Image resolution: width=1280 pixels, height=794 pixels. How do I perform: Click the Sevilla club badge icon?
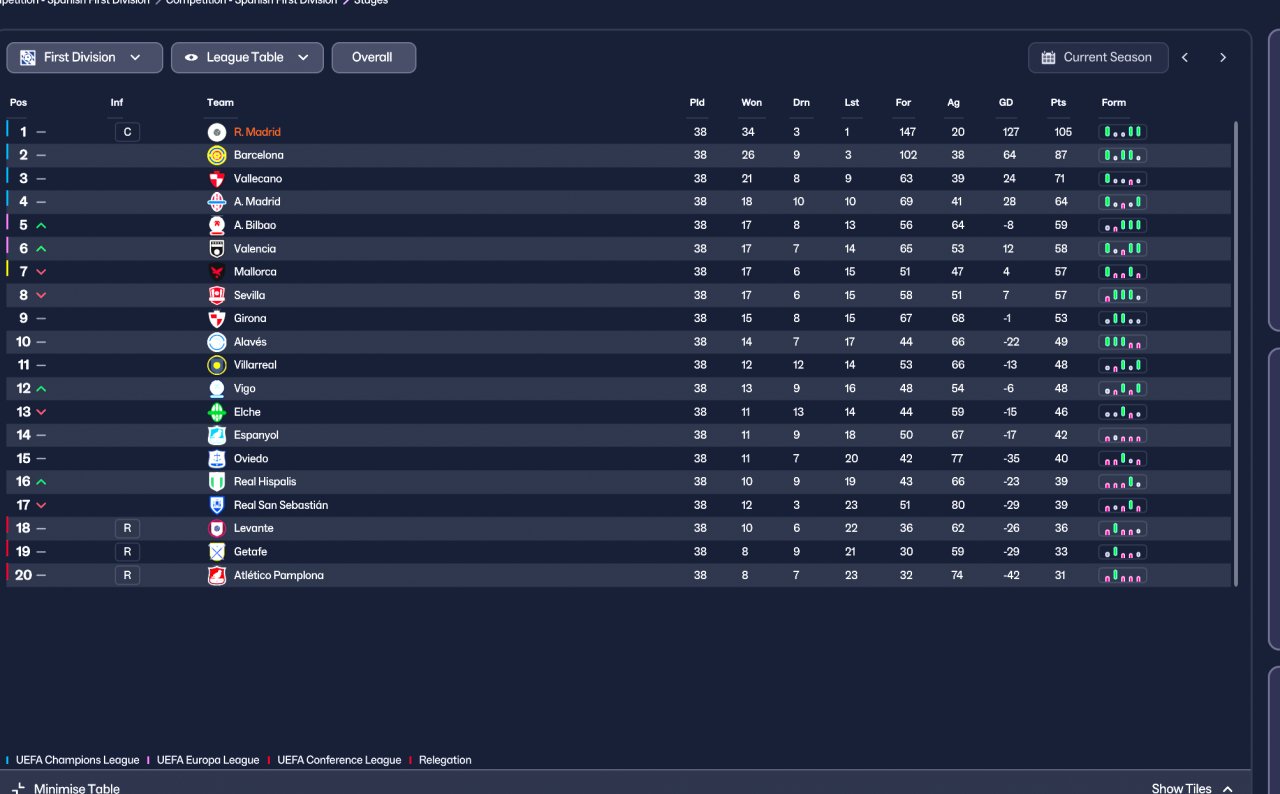pyautogui.click(x=217, y=295)
